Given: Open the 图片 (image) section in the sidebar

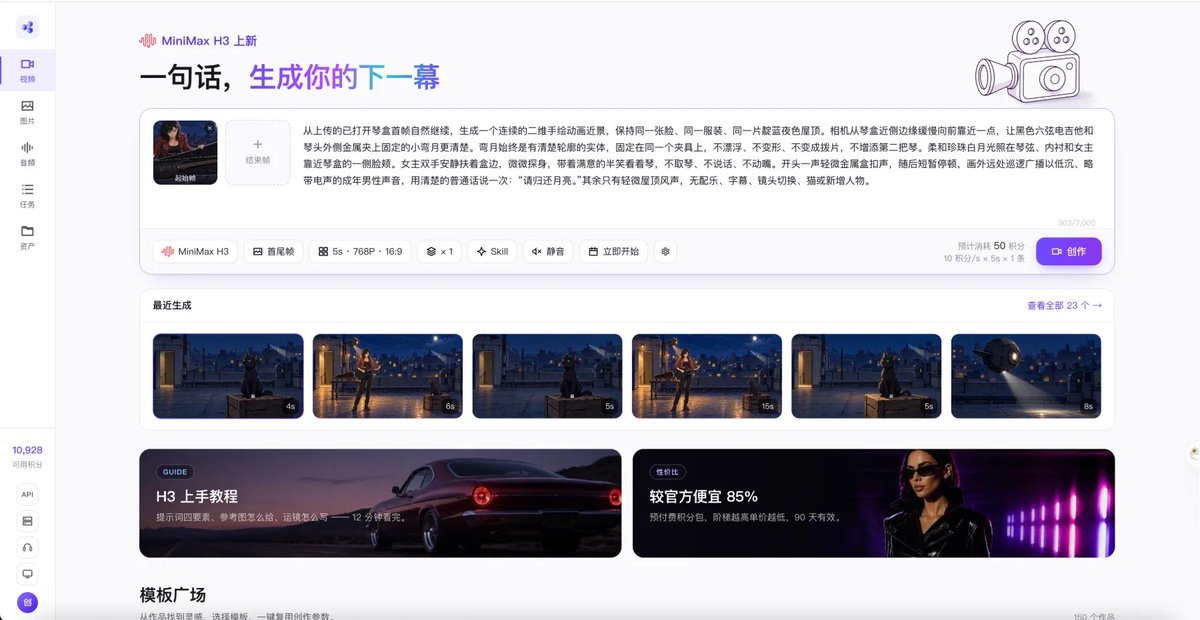Looking at the screenshot, I should coord(27,112).
